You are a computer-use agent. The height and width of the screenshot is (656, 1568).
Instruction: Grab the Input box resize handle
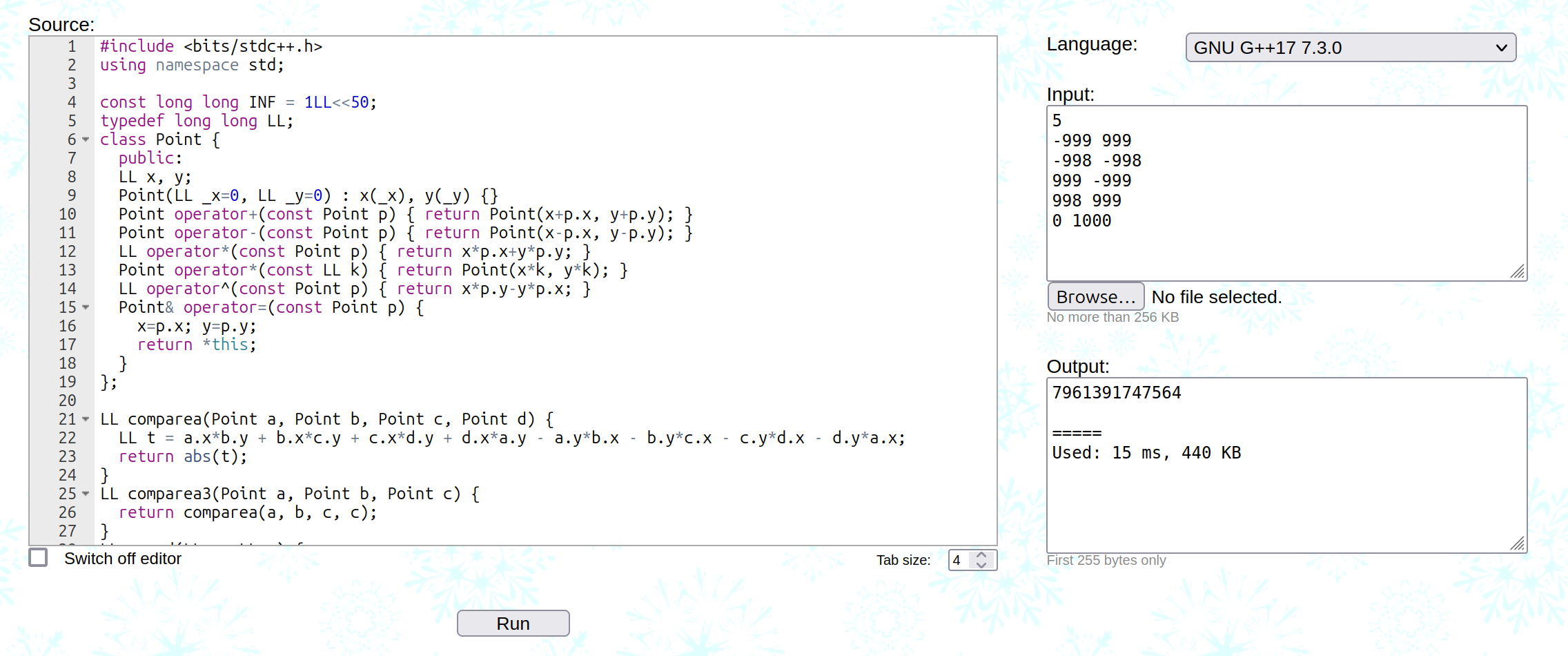[1518, 272]
